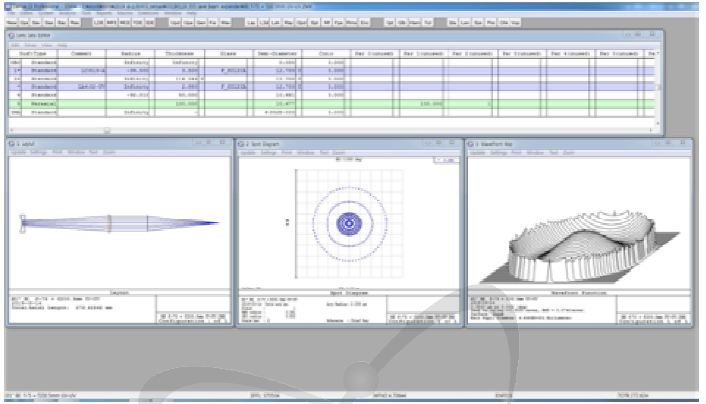Screen dimensions: 706x404
Task: Click the Radius column header
Action: click(x=130, y=54)
